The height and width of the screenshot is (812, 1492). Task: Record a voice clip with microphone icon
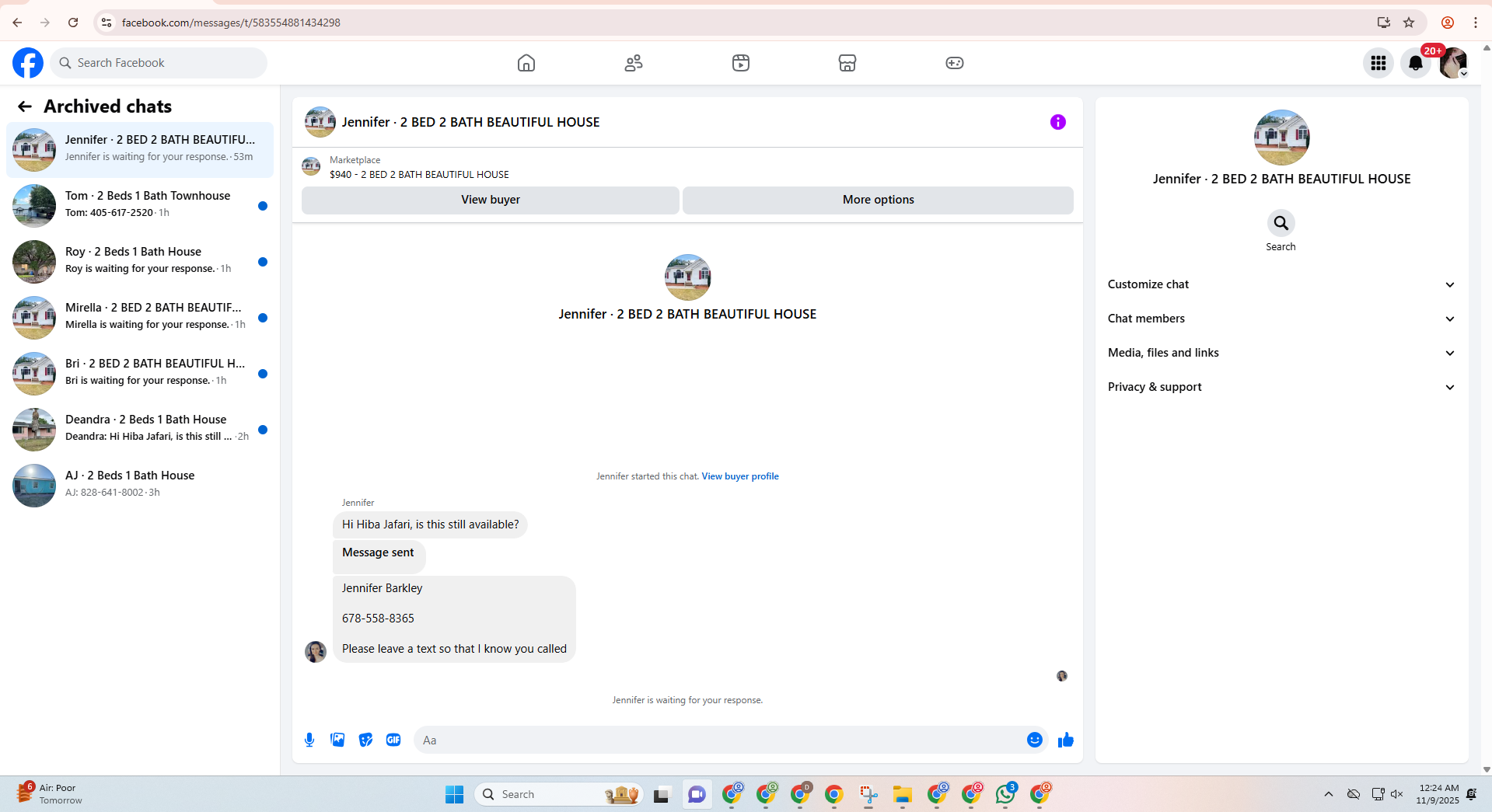point(309,740)
